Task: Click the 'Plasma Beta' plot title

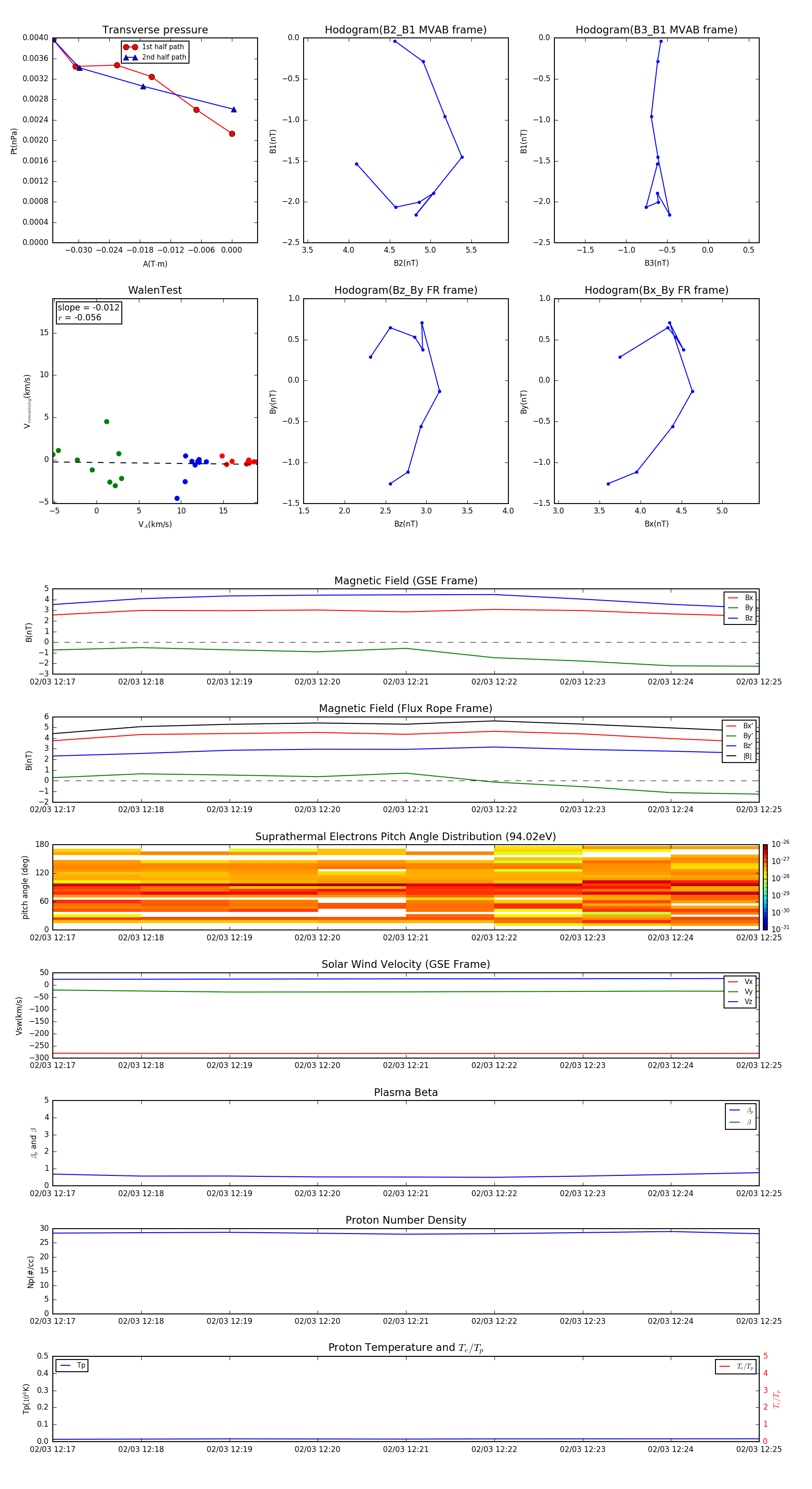Action: point(406,1093)
